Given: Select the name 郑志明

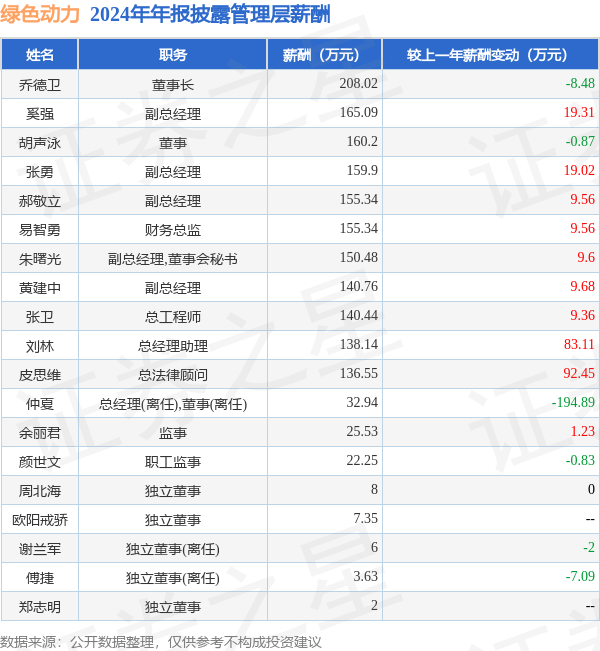Looking at the screenshot, I should click(x=39, y=607).
